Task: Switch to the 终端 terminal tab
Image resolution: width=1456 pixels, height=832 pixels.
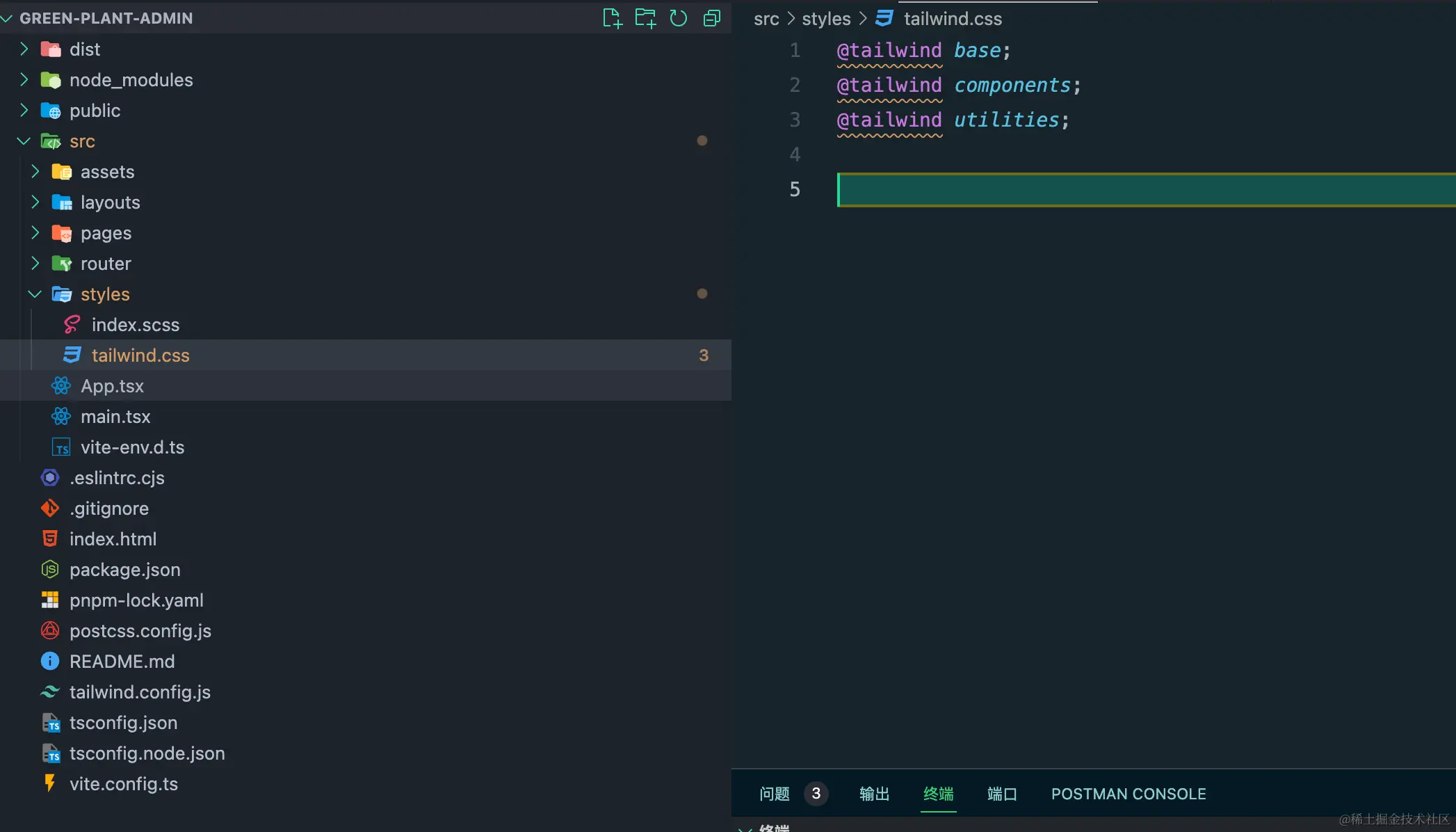Action: pyautogui.click(x=939, y=794)
